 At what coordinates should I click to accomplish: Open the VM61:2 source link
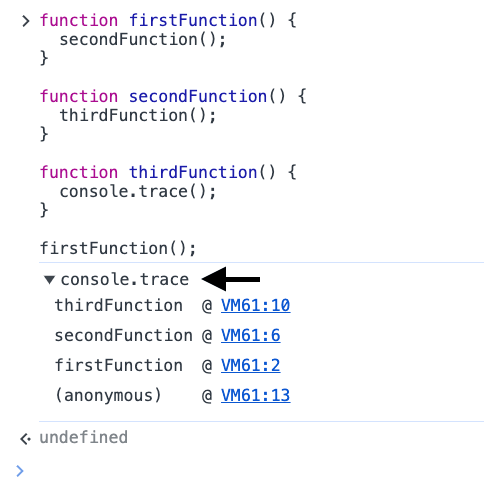click(250, 365)
